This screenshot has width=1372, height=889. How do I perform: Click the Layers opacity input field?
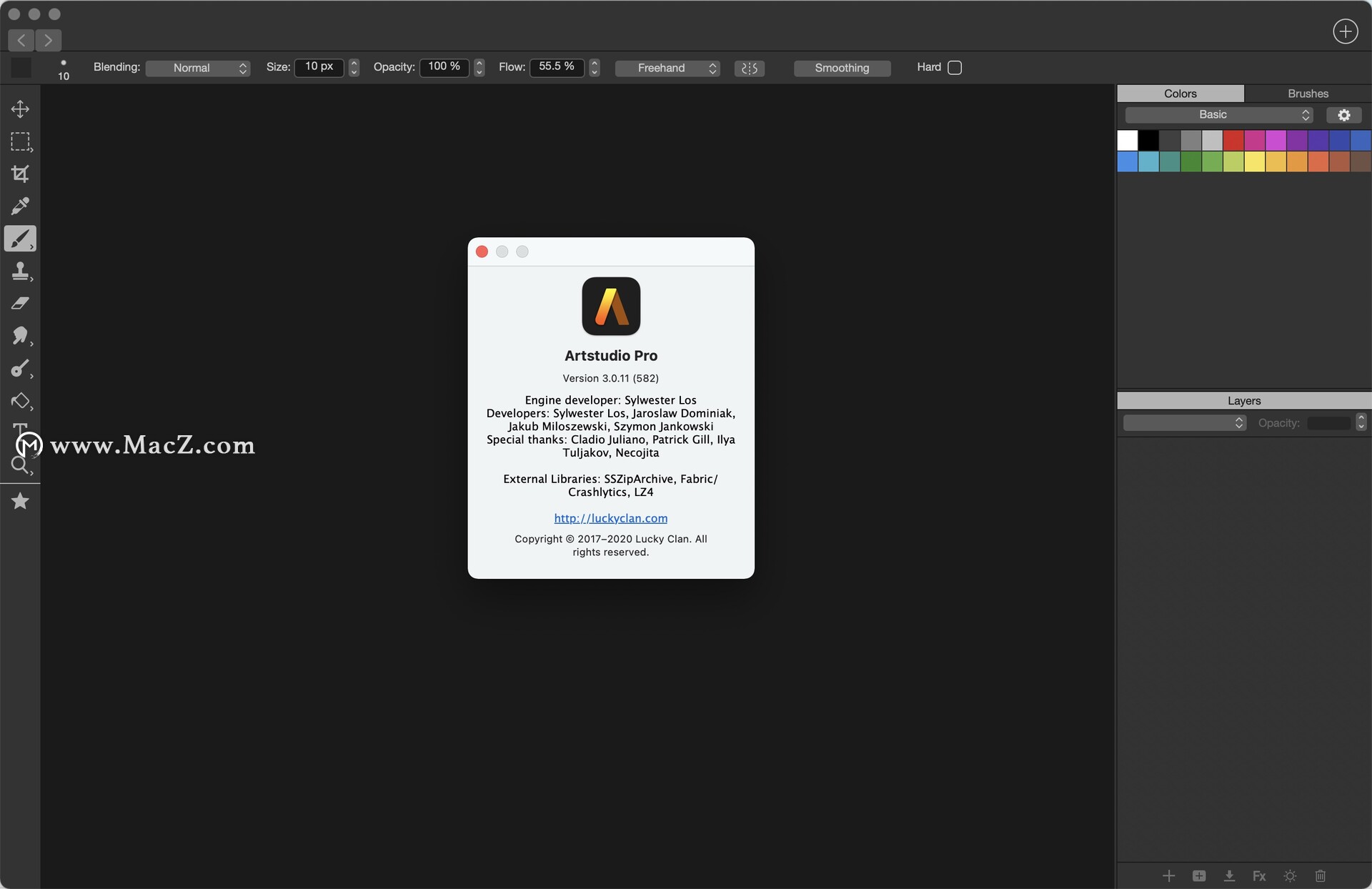[1329, 423]
